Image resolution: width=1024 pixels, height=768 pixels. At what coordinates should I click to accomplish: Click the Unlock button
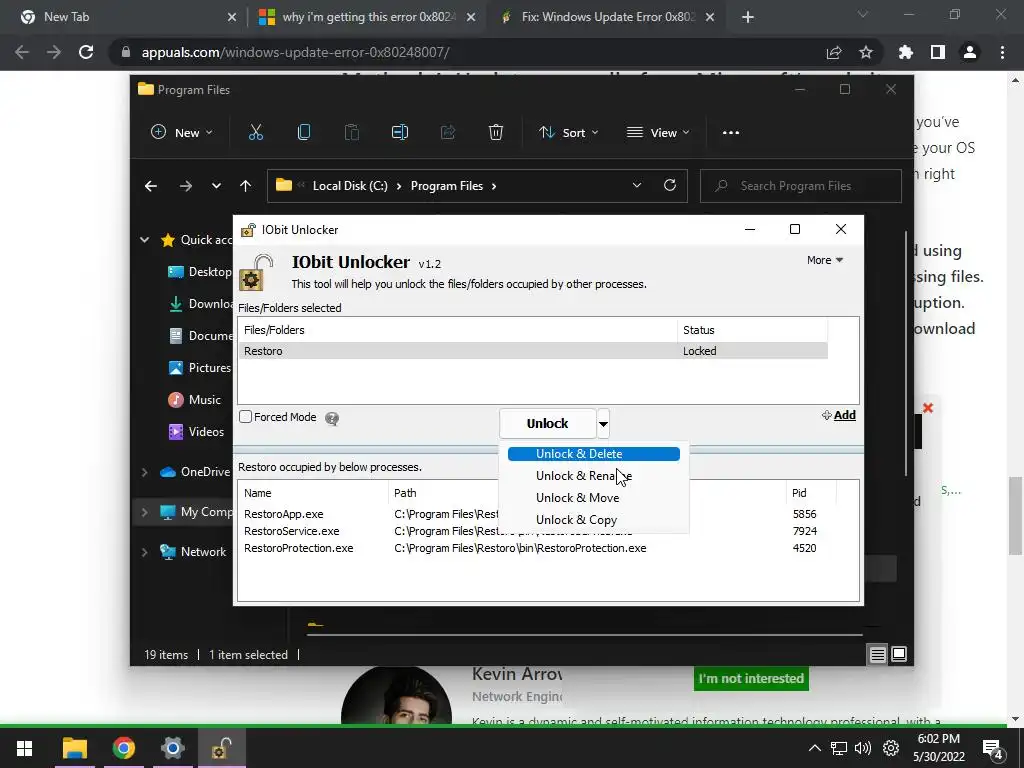547,424
